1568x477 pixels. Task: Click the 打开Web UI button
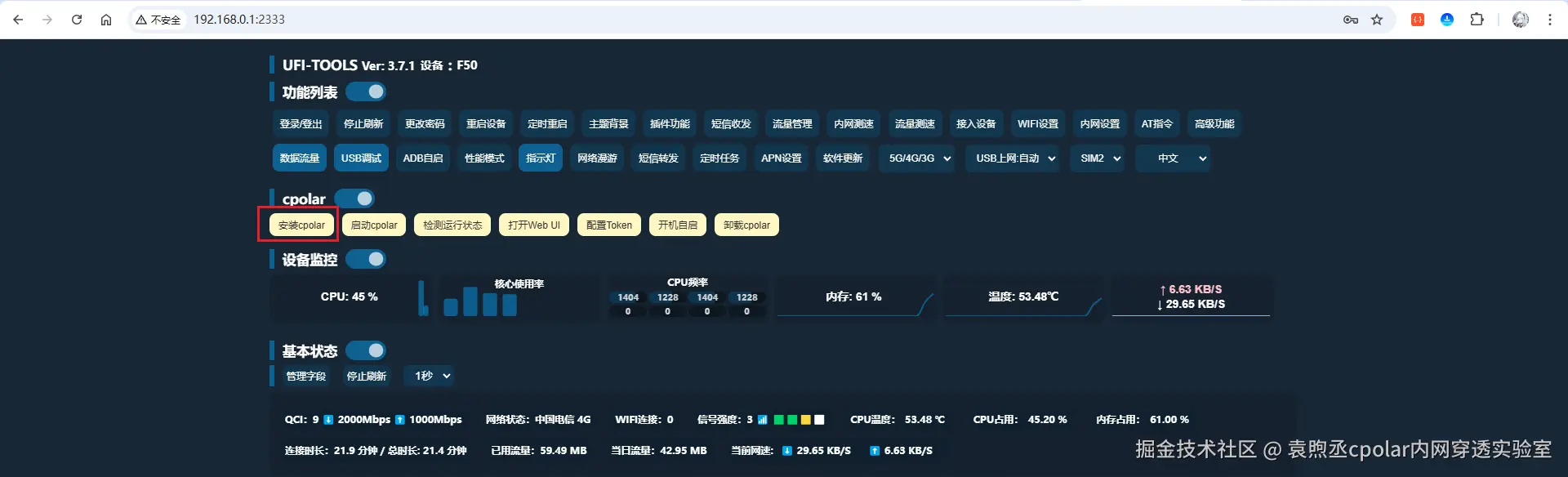[x=534, y=225]
